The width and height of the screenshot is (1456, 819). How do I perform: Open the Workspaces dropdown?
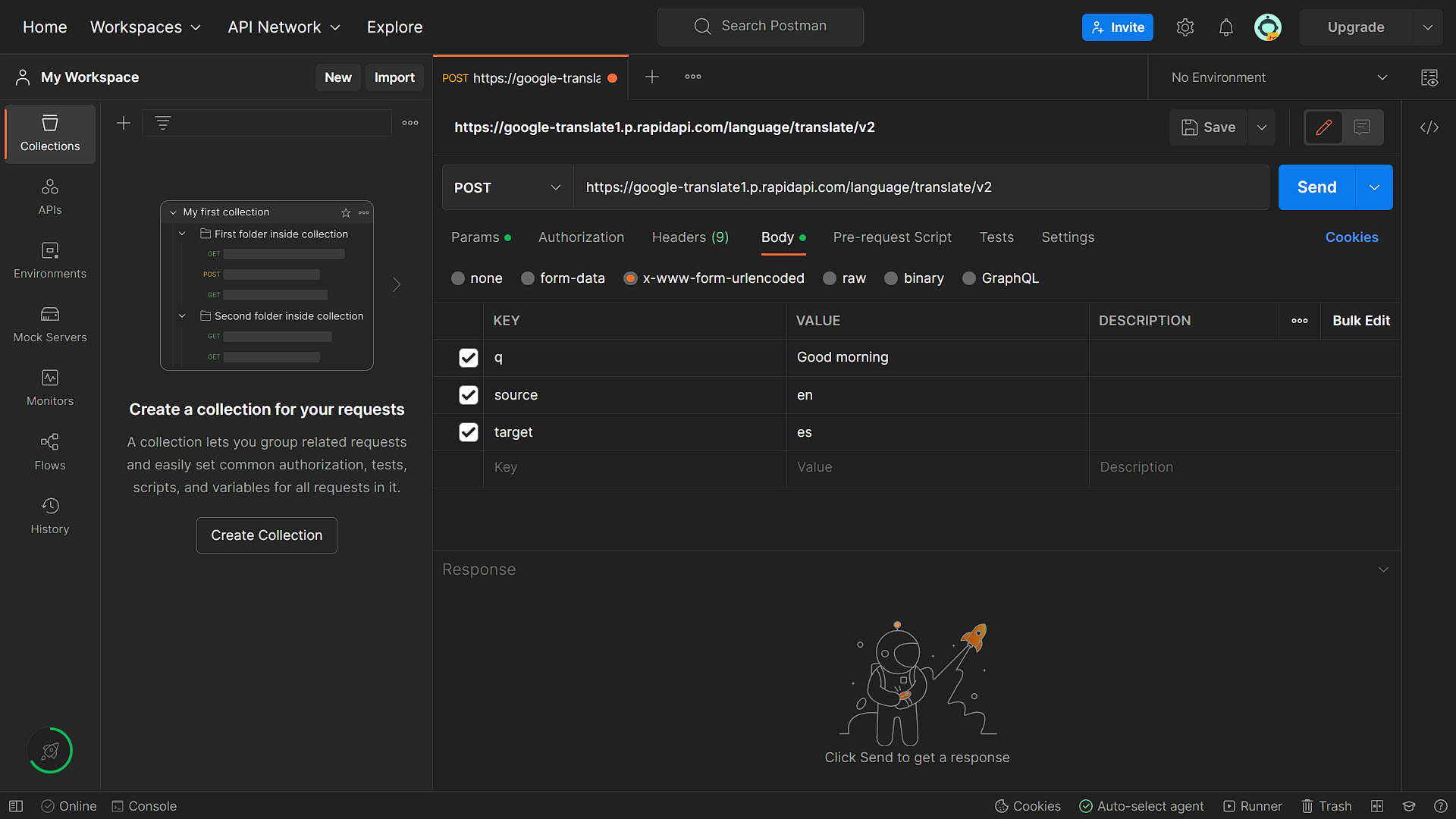pos(146,27)
